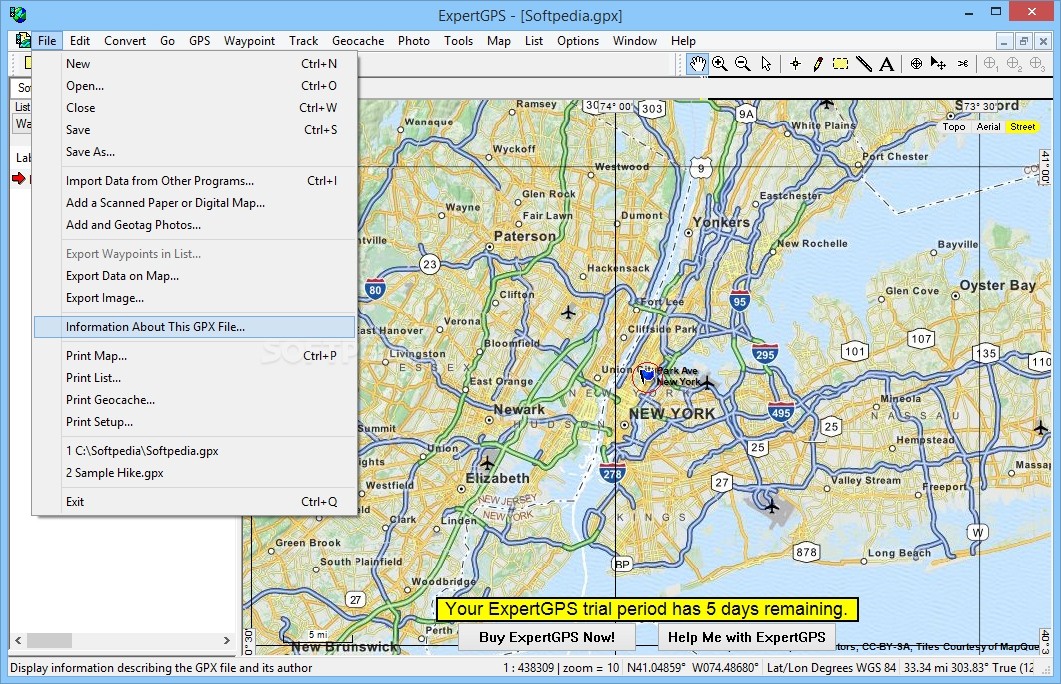Open the Tools menu
1061x684 pixels.
point(458,41)
